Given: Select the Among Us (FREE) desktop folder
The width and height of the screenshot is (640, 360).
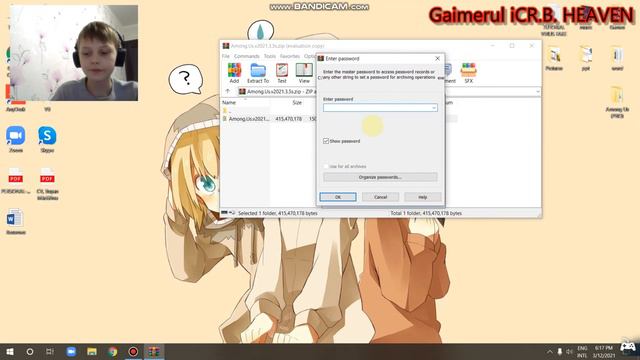Looking at the screenshot, I should coord(617,102).
